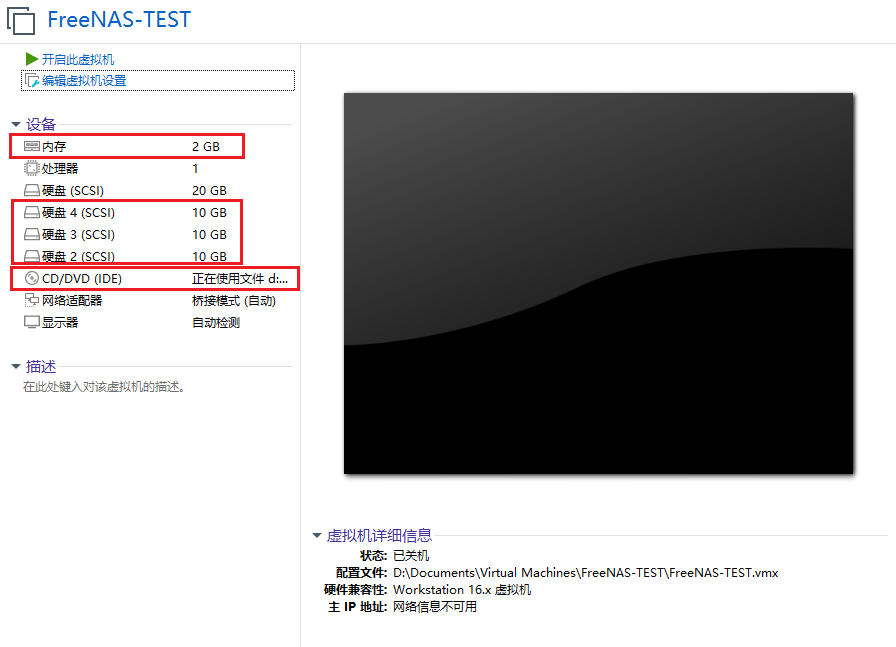This screenshot has width=896, height=647.
Task: Click the 已关机 status value
Action: [411, 556]
